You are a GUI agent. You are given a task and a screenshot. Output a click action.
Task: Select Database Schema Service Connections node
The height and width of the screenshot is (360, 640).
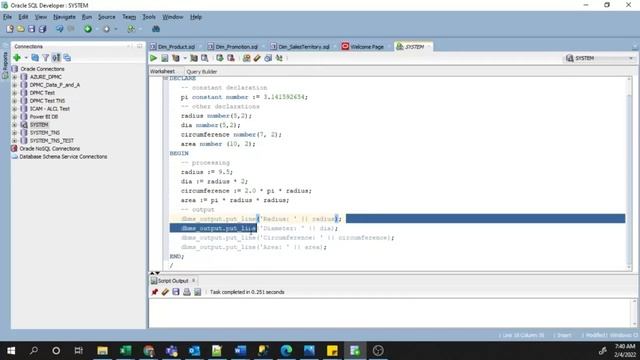pyautogui.click(x=63, y=156)
